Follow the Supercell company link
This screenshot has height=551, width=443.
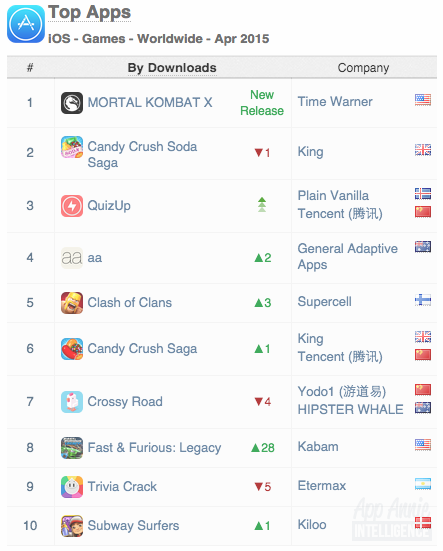pyautogui.click(x=325, y=302)
